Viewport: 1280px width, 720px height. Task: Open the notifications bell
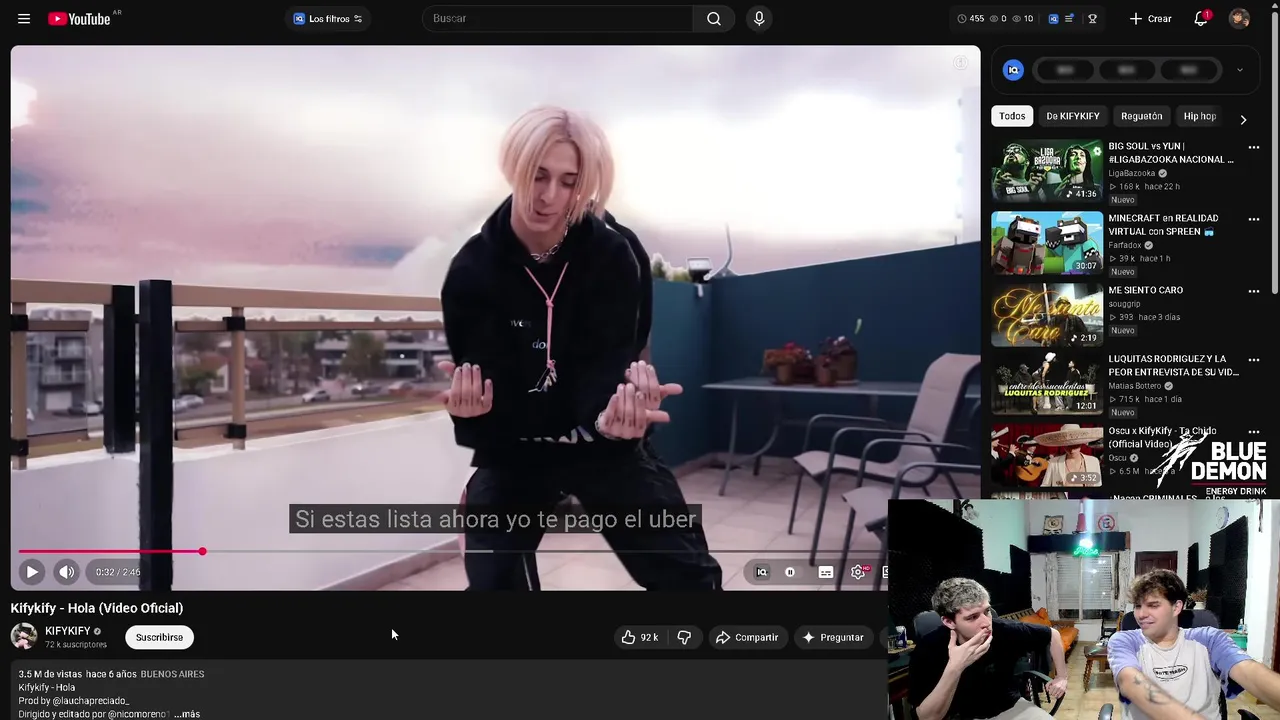(x=1201, y=18)
